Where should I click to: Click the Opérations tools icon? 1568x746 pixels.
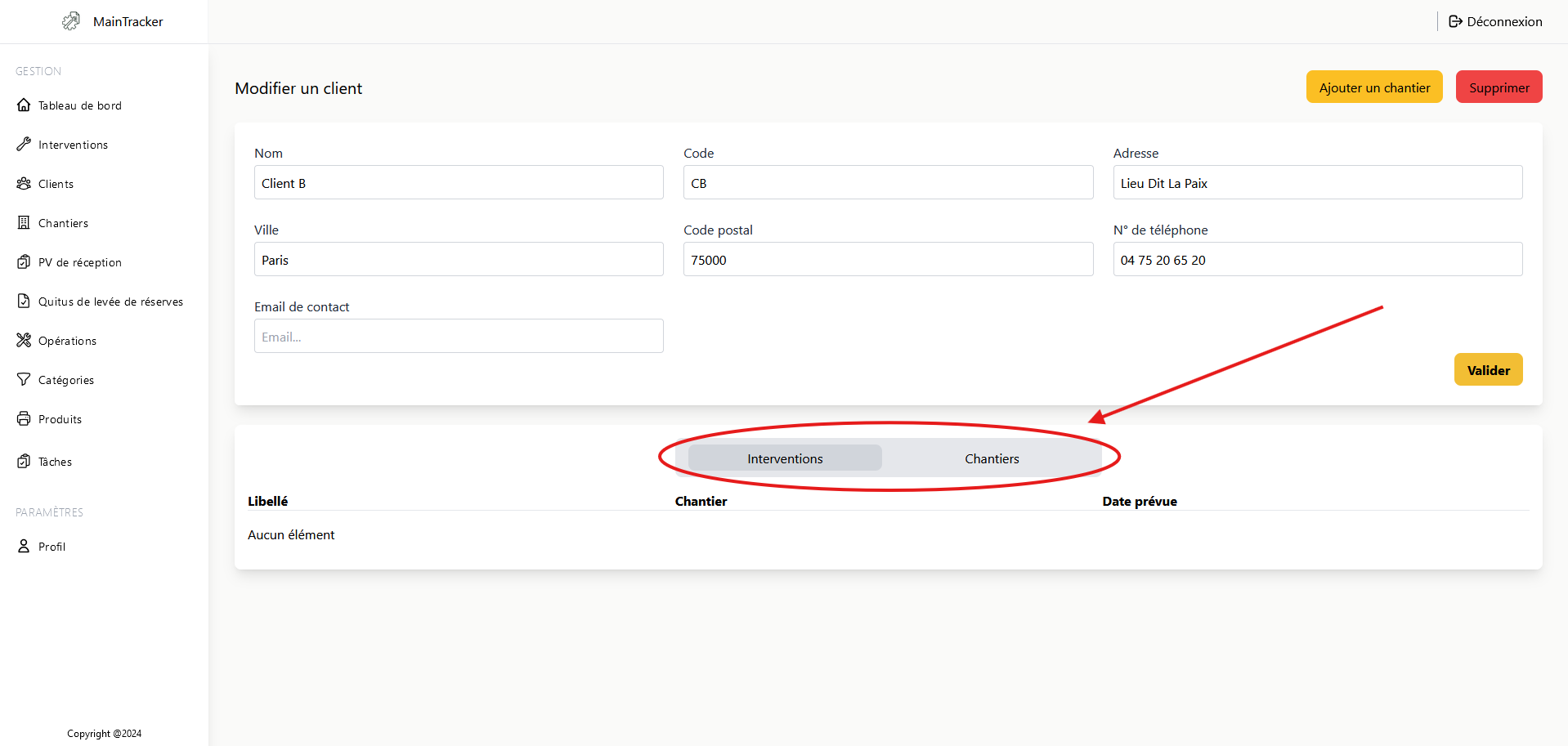(x=24, y=341)
